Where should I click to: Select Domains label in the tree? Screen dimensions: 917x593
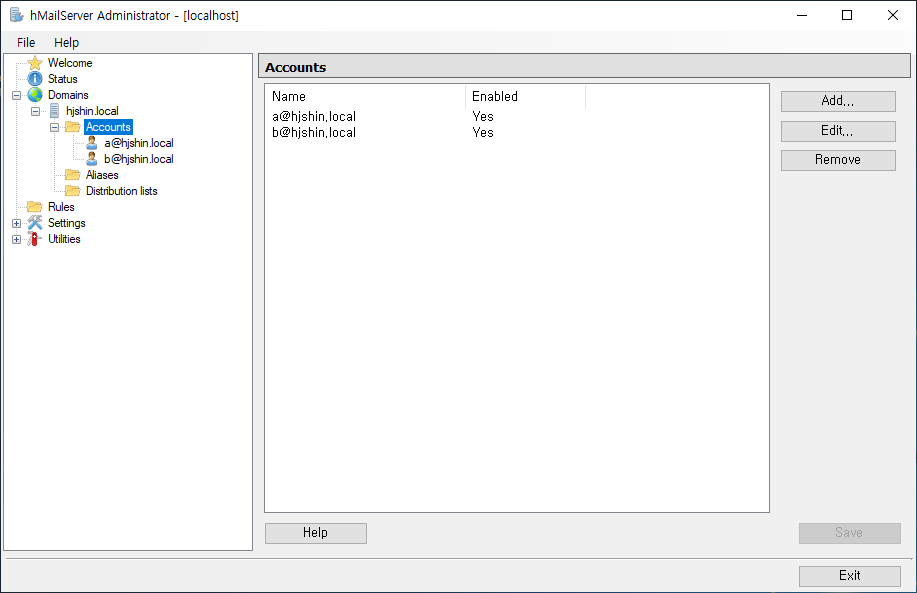[x=68, y=95]
